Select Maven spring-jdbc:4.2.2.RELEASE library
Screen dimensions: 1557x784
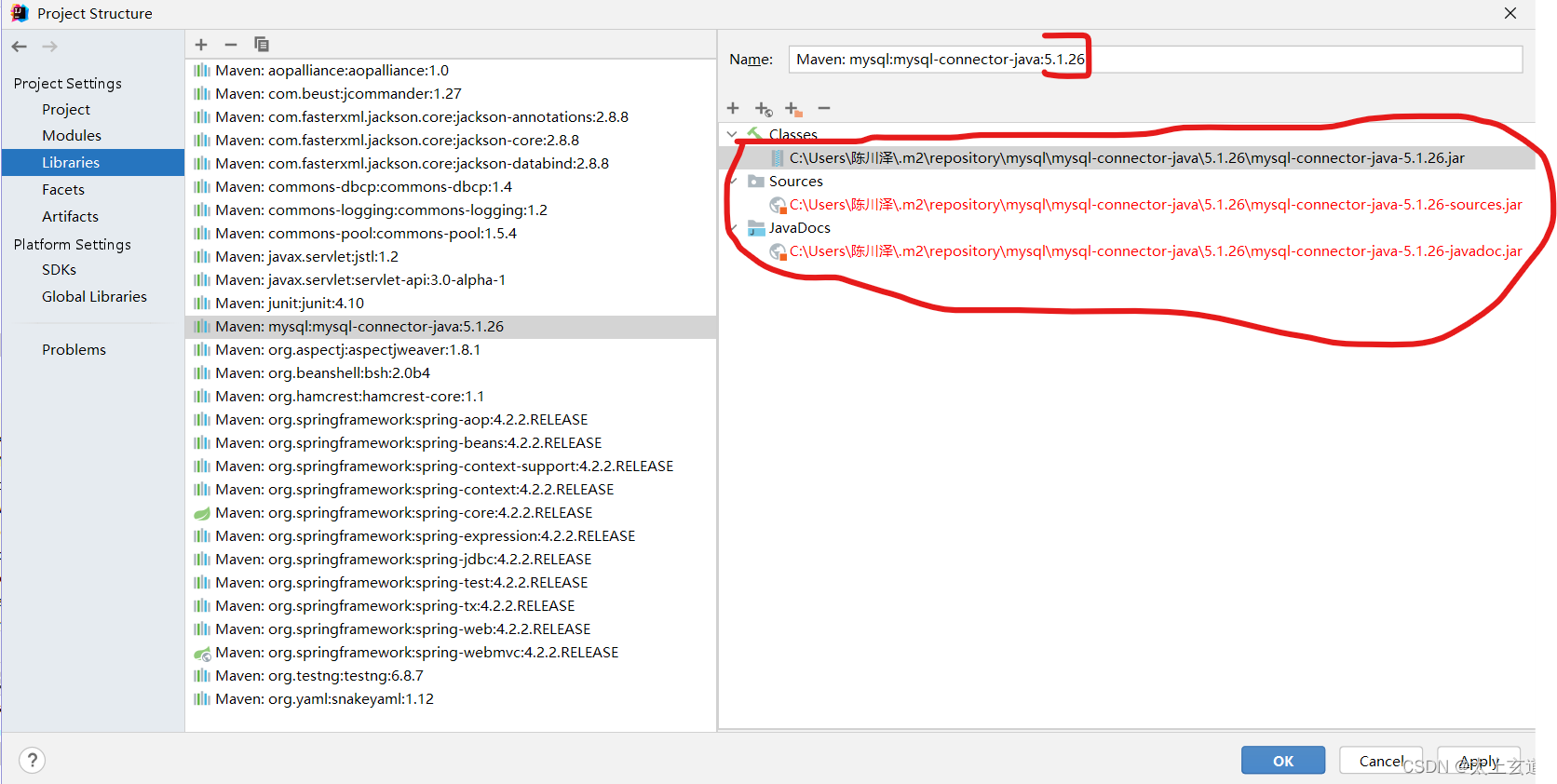coord(403,560)
